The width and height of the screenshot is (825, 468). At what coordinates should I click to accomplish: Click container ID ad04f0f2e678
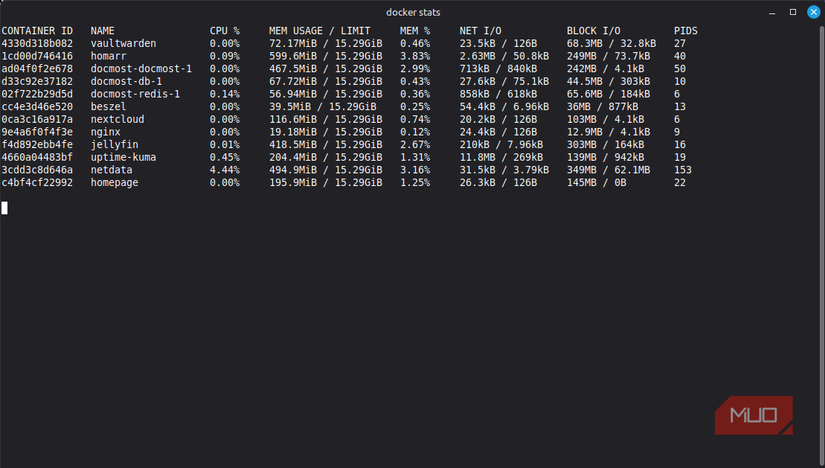(x=37, y=68)
